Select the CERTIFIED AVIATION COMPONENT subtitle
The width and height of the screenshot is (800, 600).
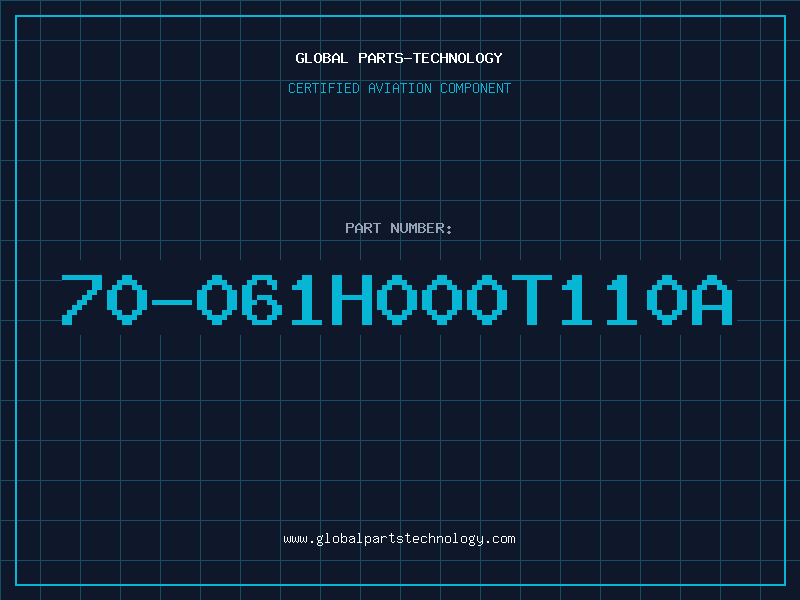click(399, 88)
